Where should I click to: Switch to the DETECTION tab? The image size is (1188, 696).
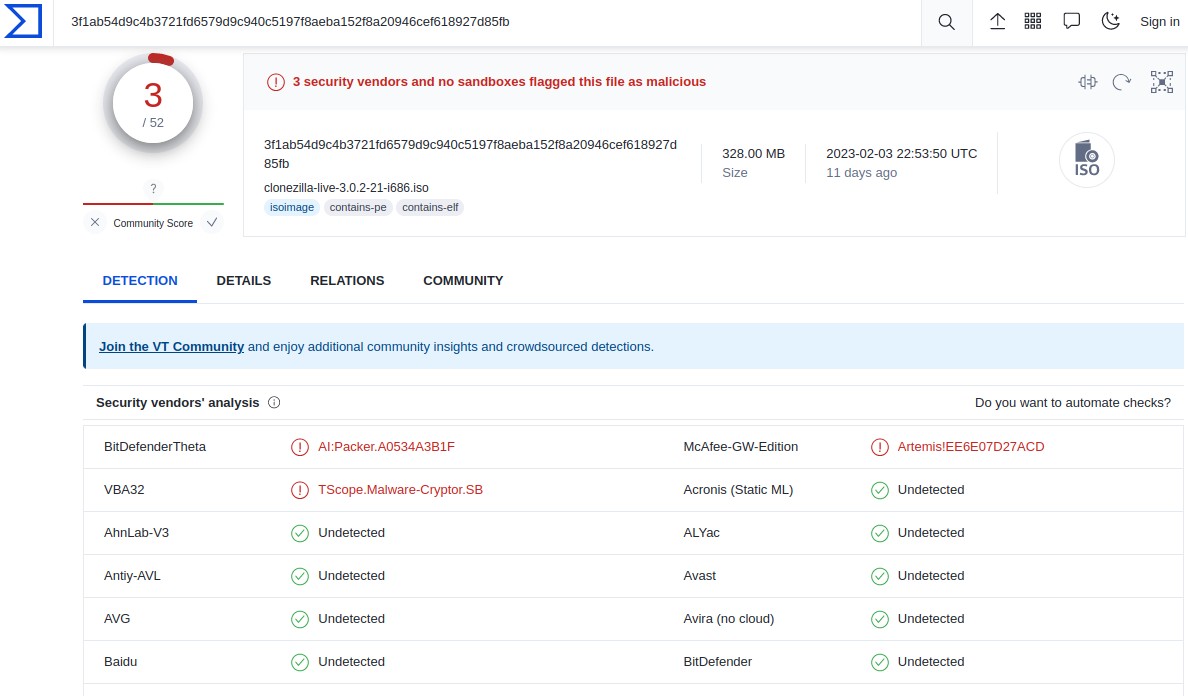(140, 281)
